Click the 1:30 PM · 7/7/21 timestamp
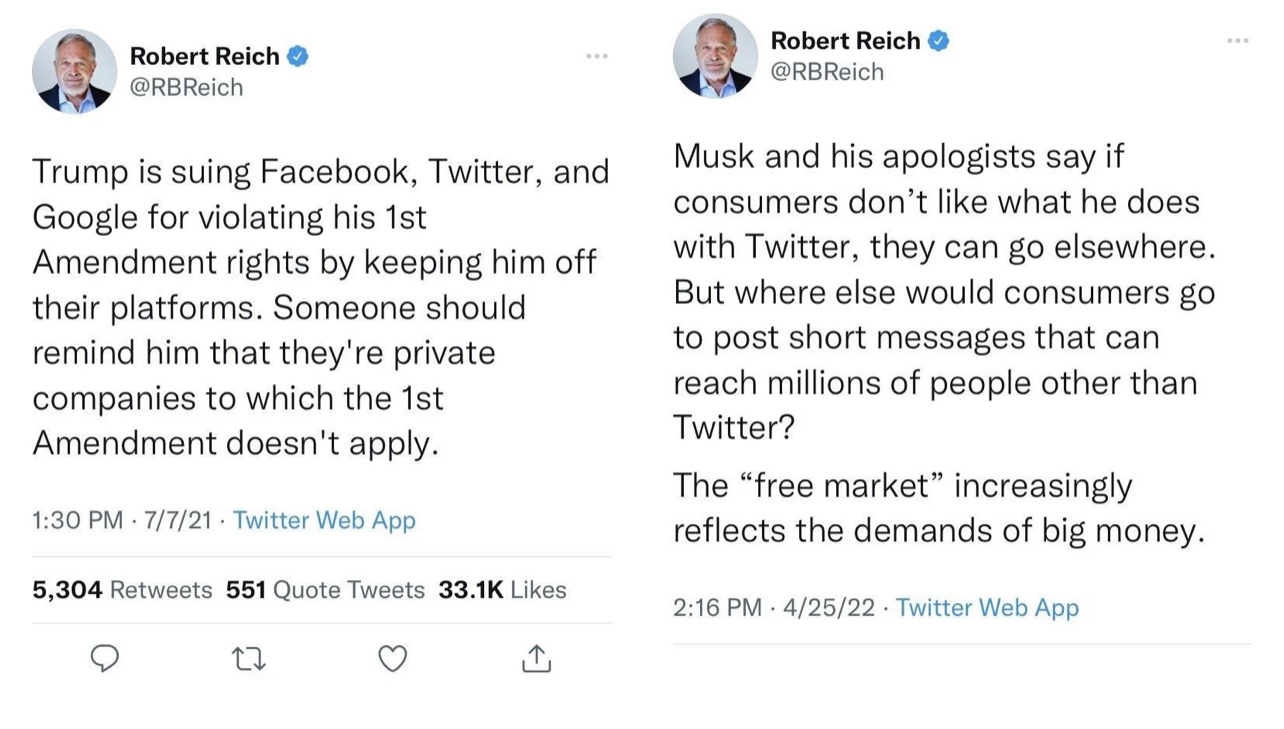This screenshot has width=1284, height=729. click(122, 520)
